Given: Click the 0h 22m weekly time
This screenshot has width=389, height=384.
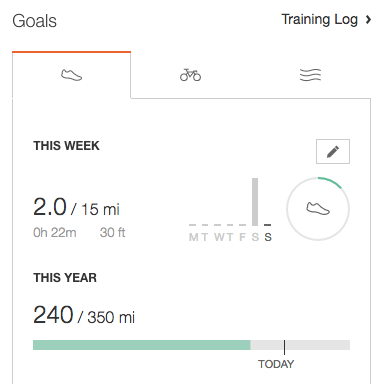Looking at the screenshot, I should [55, 233].
